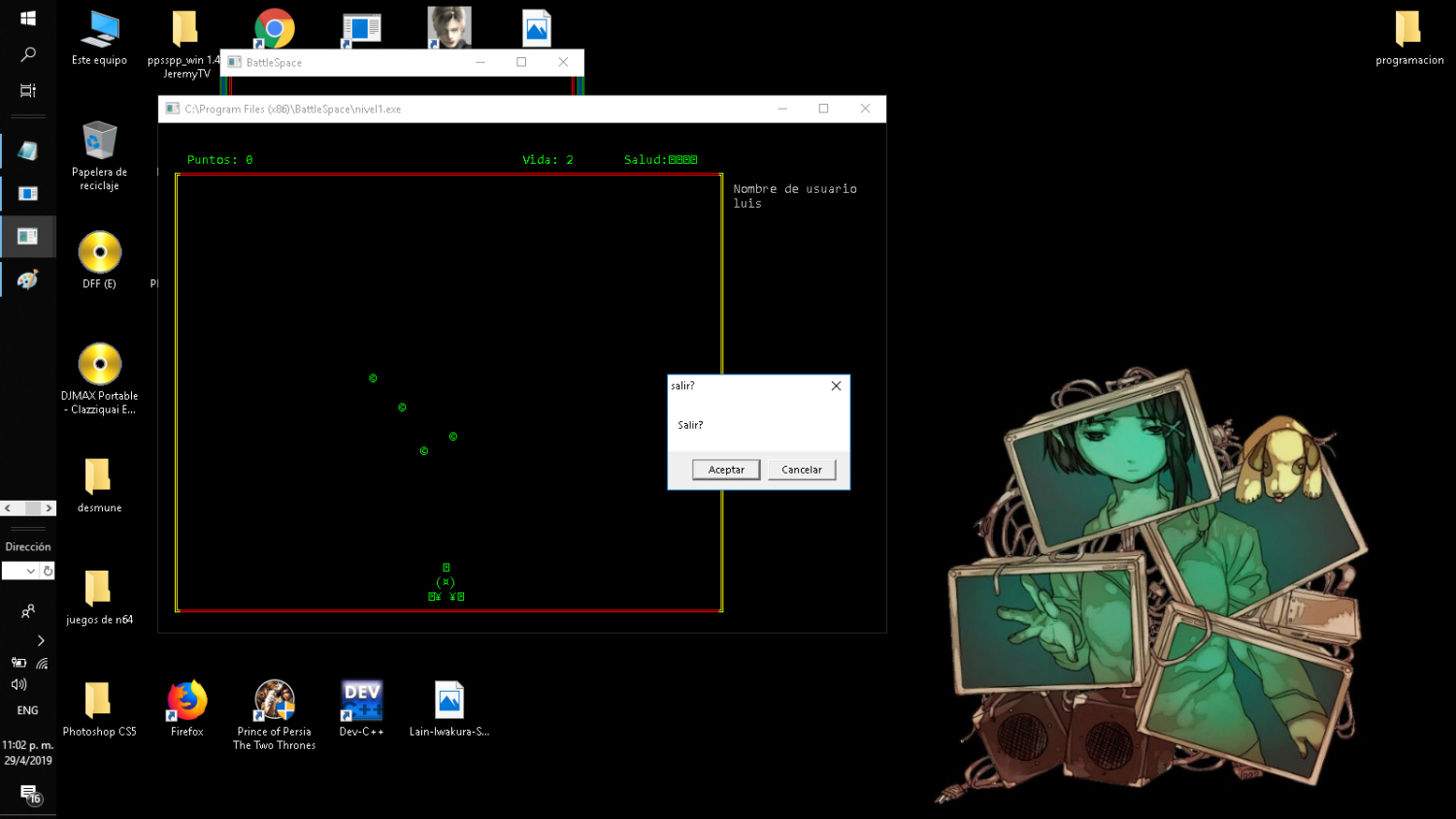Open juegos de n64 folder
This screenshot has width=1456, height=819.
click(x=99, y=597)
